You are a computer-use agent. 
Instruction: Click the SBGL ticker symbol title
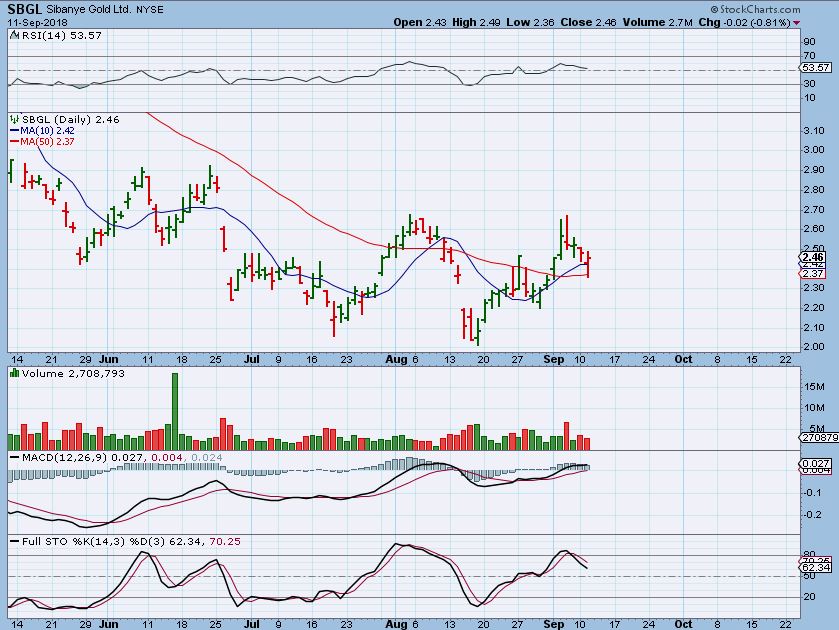click(23, 8)
